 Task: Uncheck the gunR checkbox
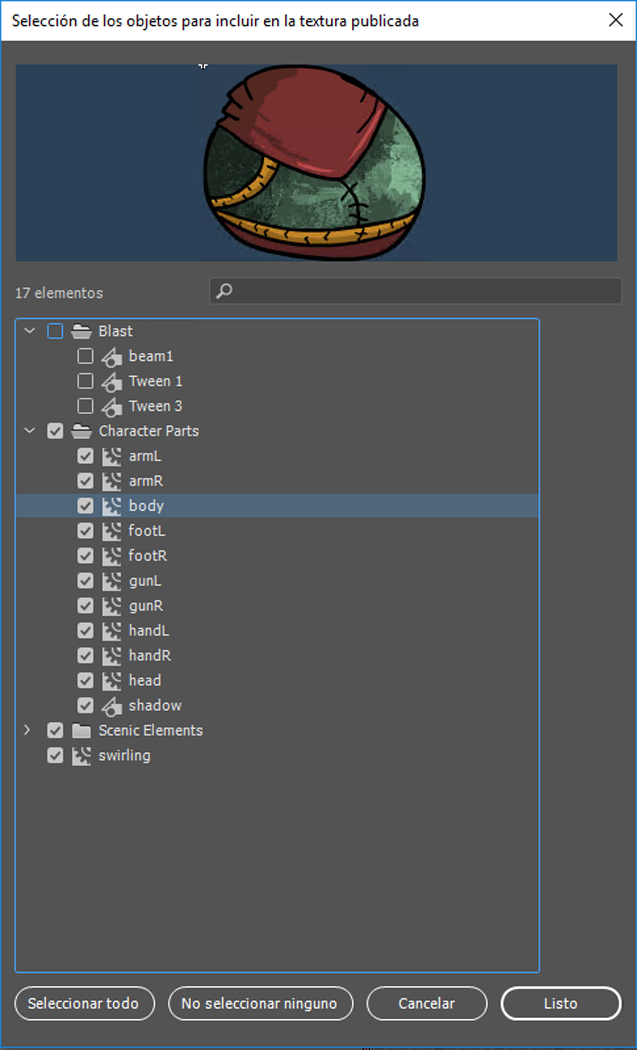click(85, 606)
